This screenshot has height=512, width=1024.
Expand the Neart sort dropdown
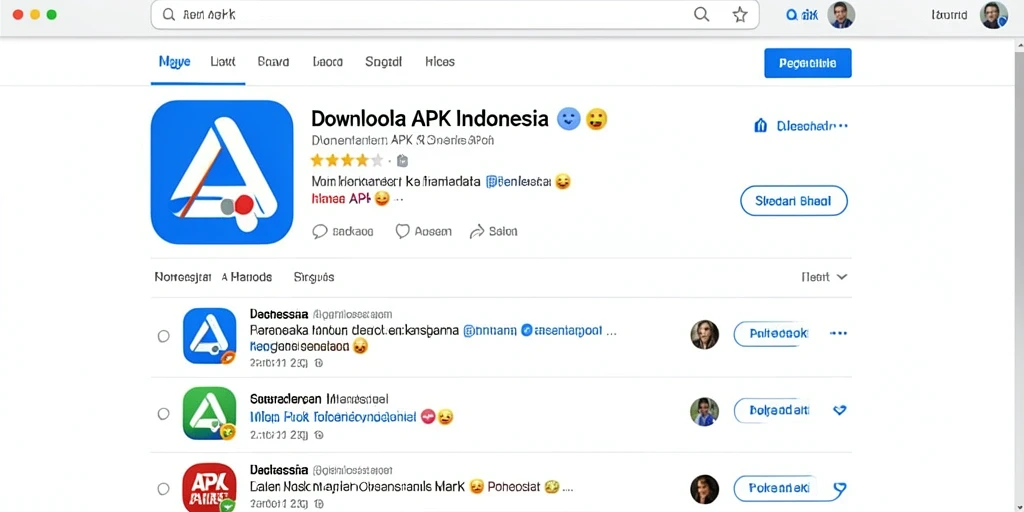824,277
